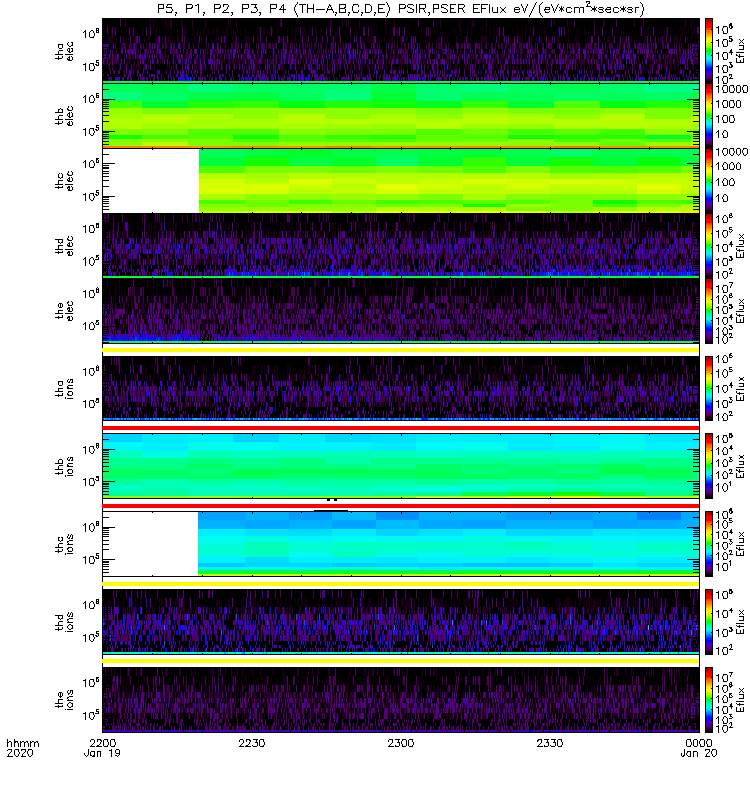Click the 1000 tick on thb elec colorbar

coord(729,104)
